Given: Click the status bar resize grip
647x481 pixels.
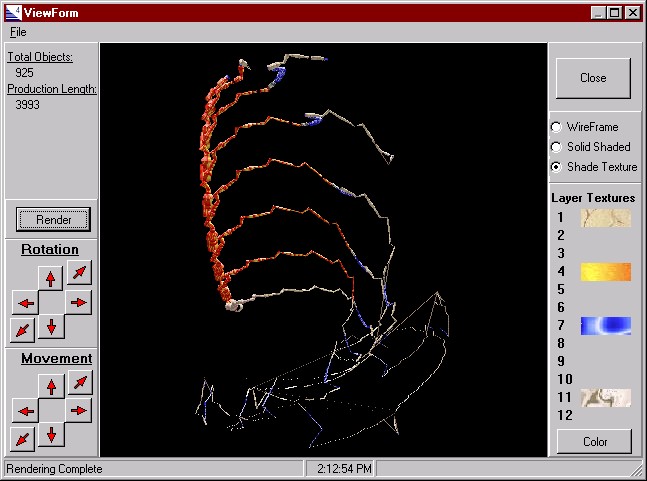Looking at the screenshot, I should coord(637,470).
